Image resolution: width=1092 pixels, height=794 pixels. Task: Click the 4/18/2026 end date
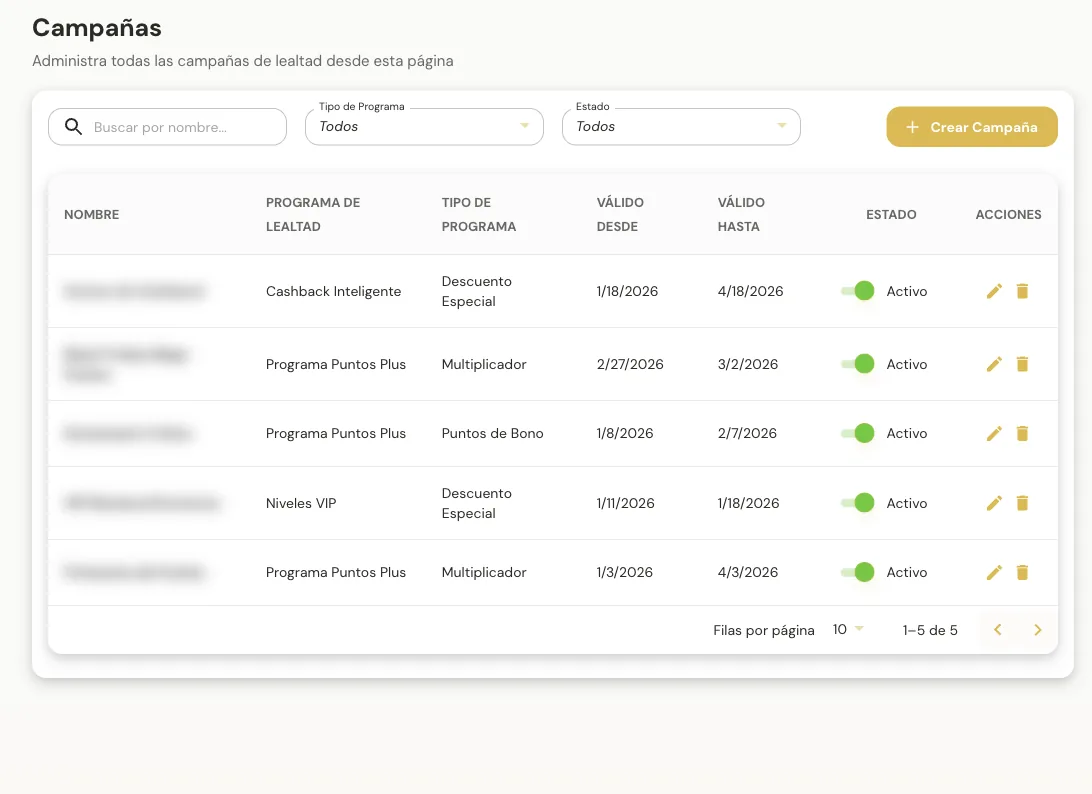click(751, 291)
